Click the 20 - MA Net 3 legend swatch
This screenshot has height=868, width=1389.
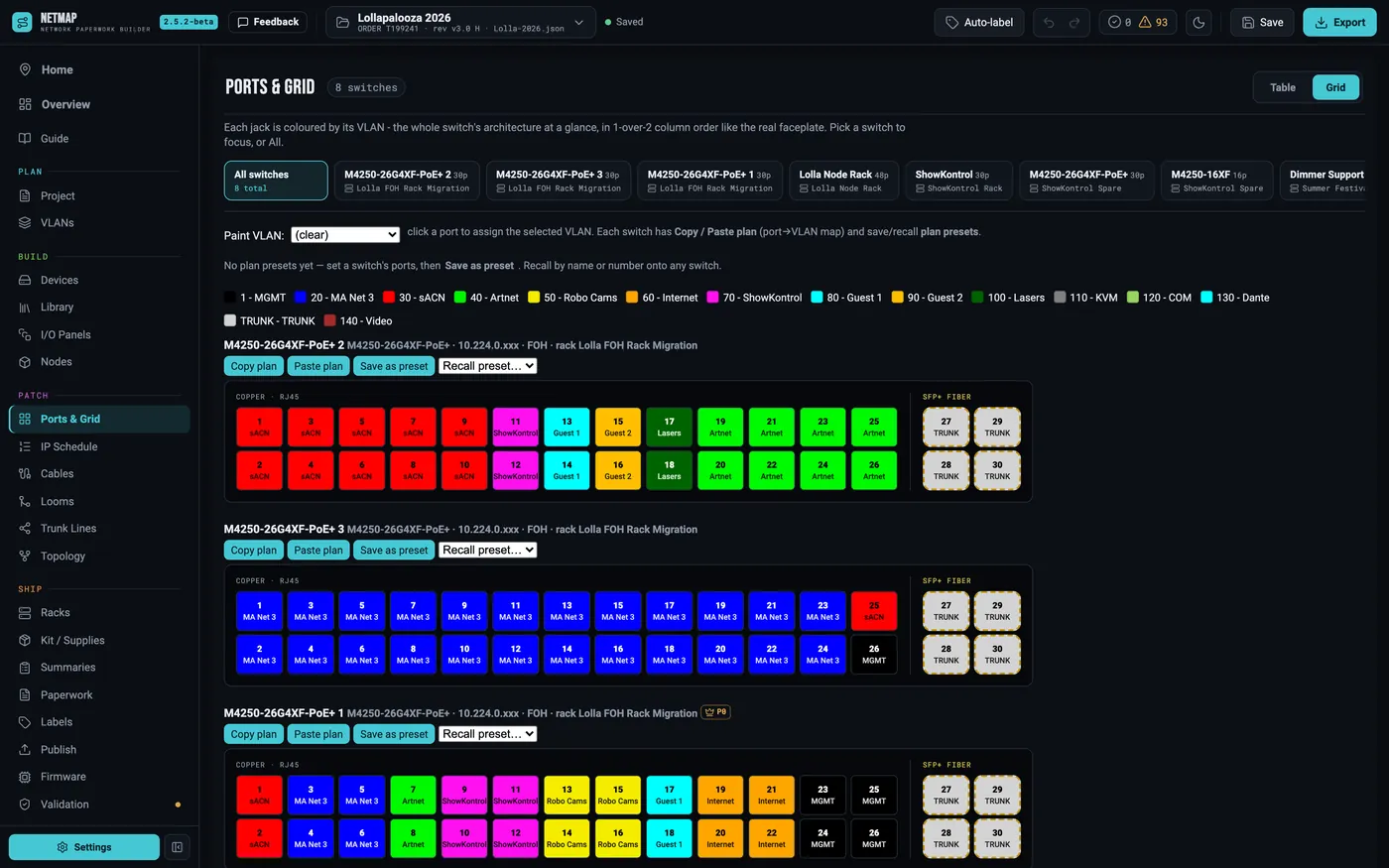pyautogui.click(x=301, y=298)
